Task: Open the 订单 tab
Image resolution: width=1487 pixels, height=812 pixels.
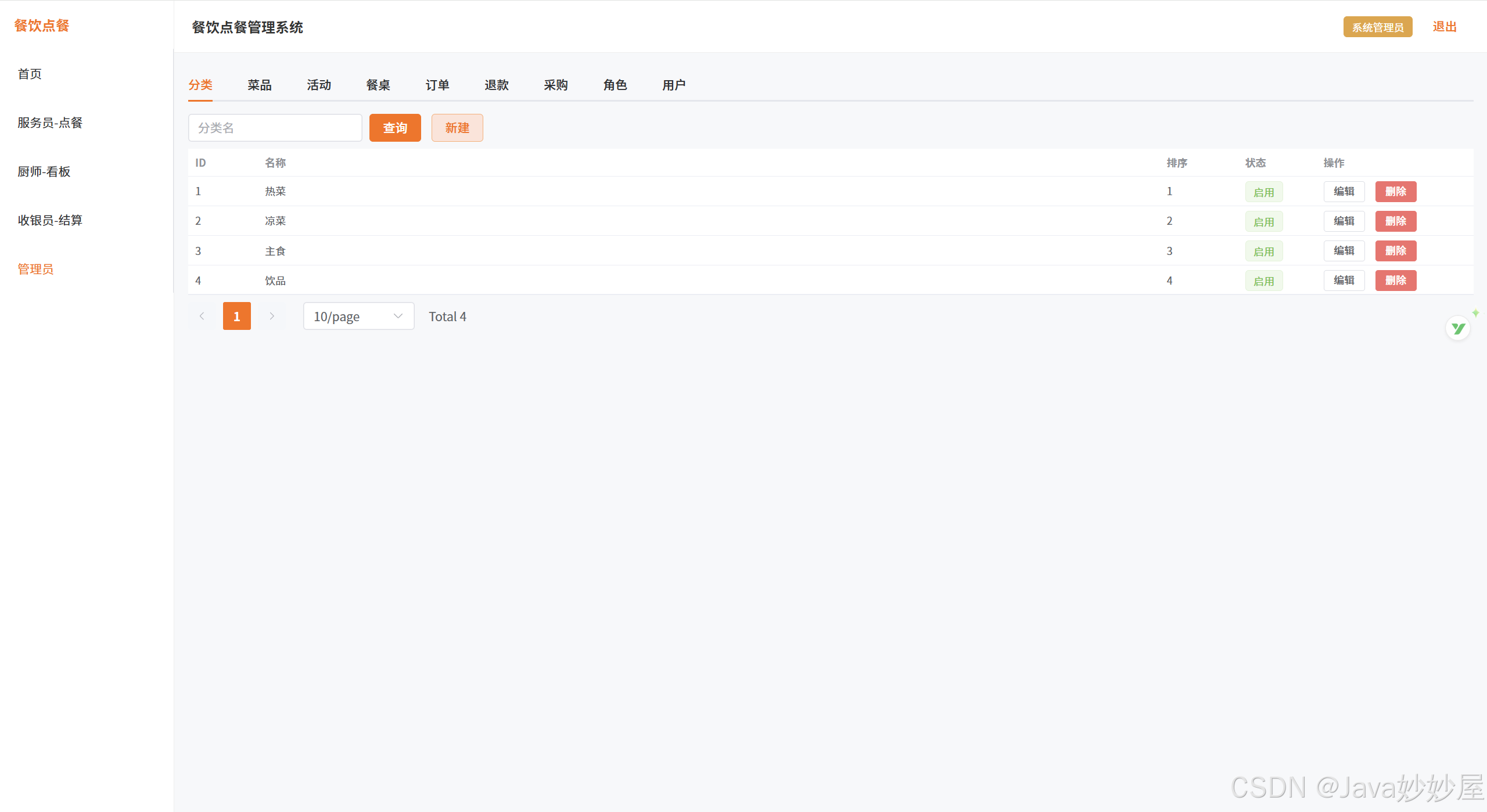Action: [437, 85]
